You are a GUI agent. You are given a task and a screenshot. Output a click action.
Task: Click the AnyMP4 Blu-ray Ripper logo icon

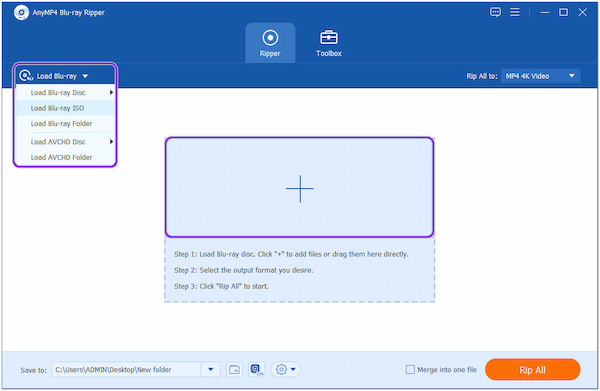[21, 13]
